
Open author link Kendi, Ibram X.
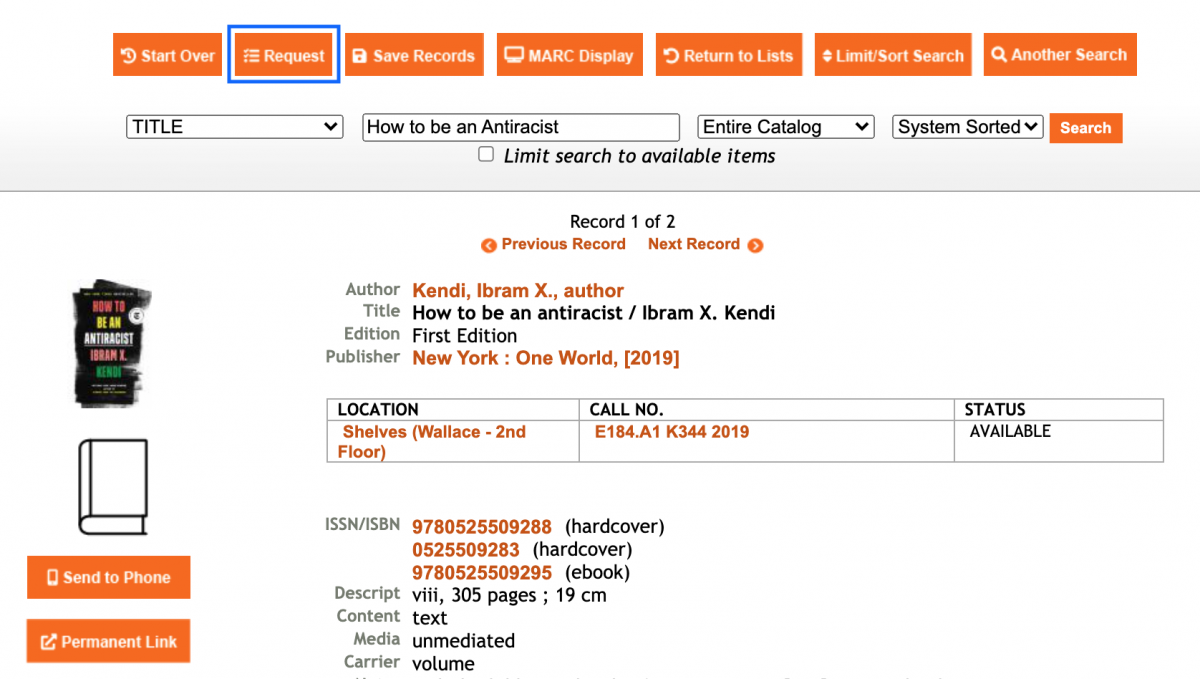(x=517, y=290)
